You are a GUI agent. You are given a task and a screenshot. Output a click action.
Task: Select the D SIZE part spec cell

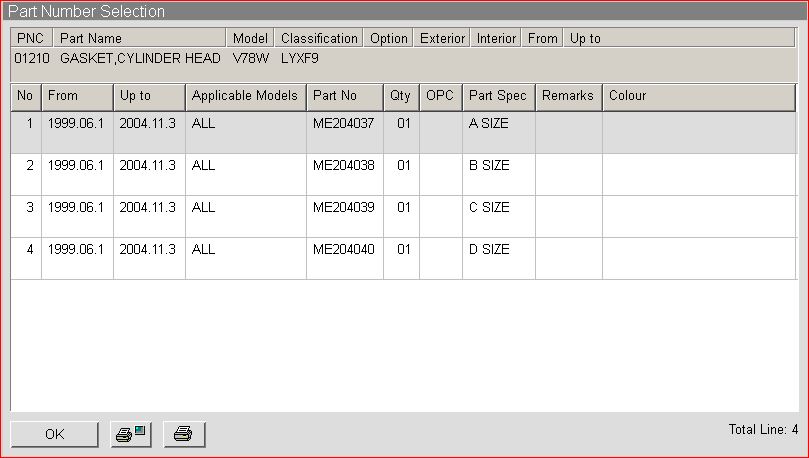click(489, 250)
